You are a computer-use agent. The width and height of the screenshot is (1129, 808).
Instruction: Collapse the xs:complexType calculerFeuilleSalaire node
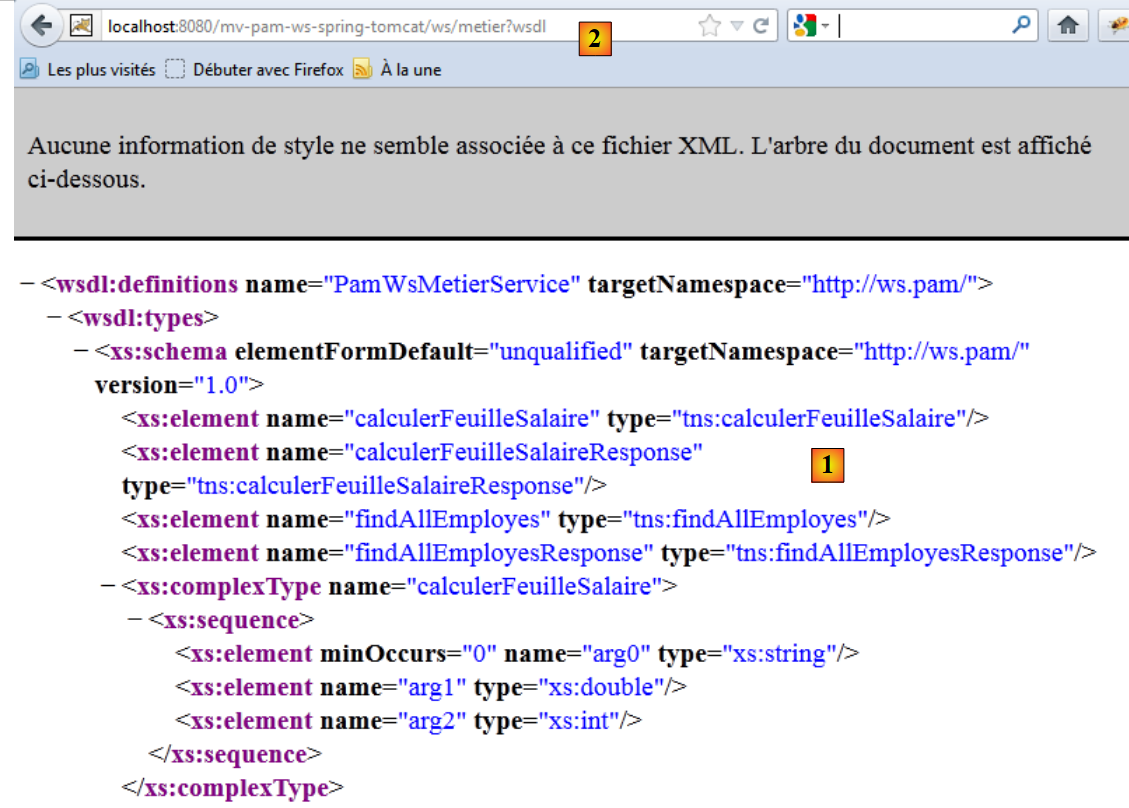click(x=108, y=586)
